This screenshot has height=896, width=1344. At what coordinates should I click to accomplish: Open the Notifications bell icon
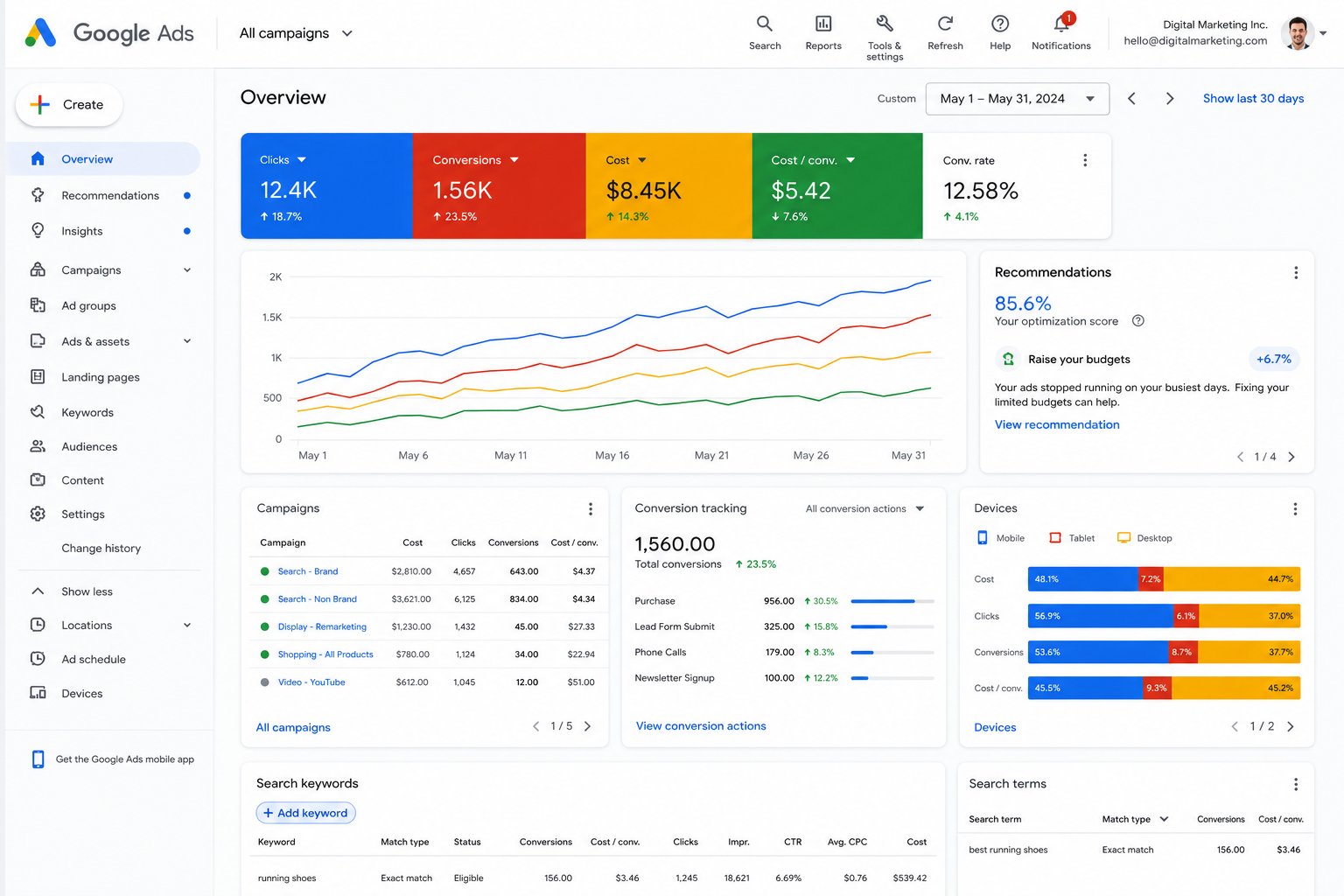pos(1061,24)
